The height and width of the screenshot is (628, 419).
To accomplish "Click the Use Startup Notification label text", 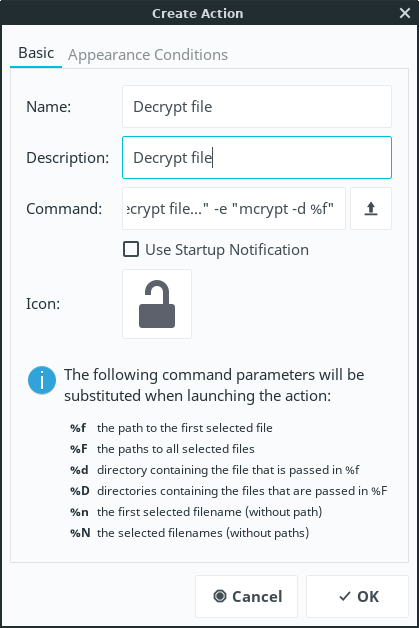I will point(227,250).
